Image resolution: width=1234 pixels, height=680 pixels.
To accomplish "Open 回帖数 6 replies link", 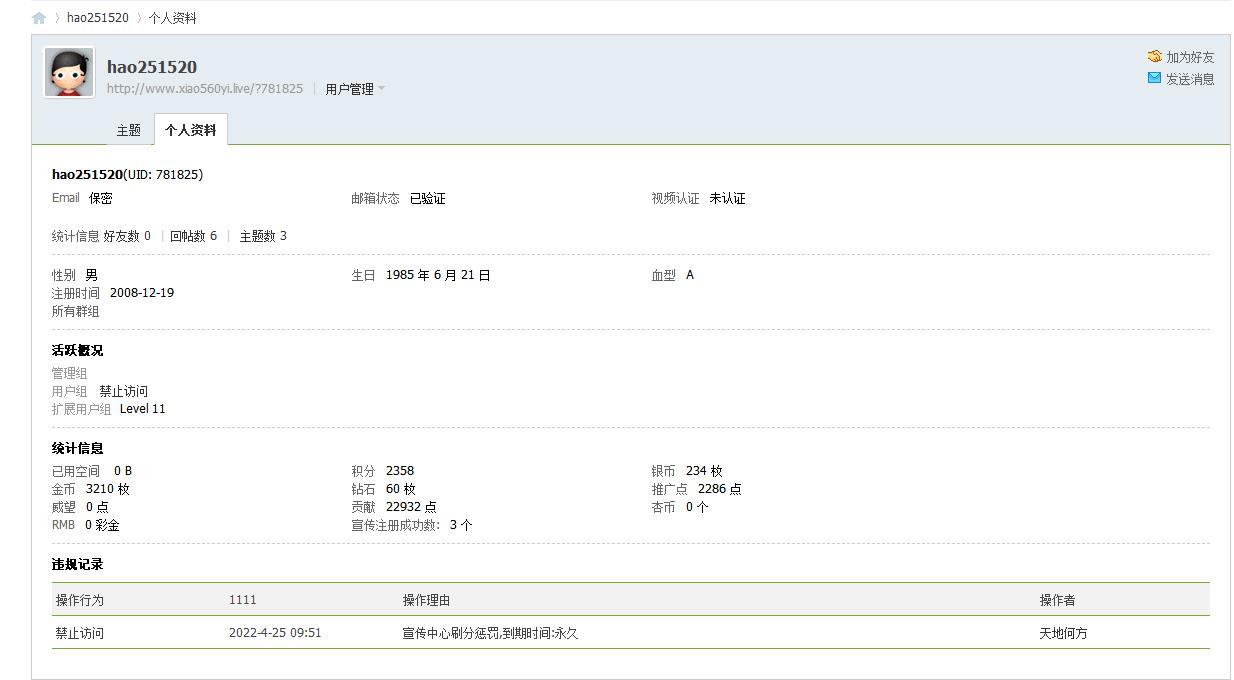I will pos(193,236).
